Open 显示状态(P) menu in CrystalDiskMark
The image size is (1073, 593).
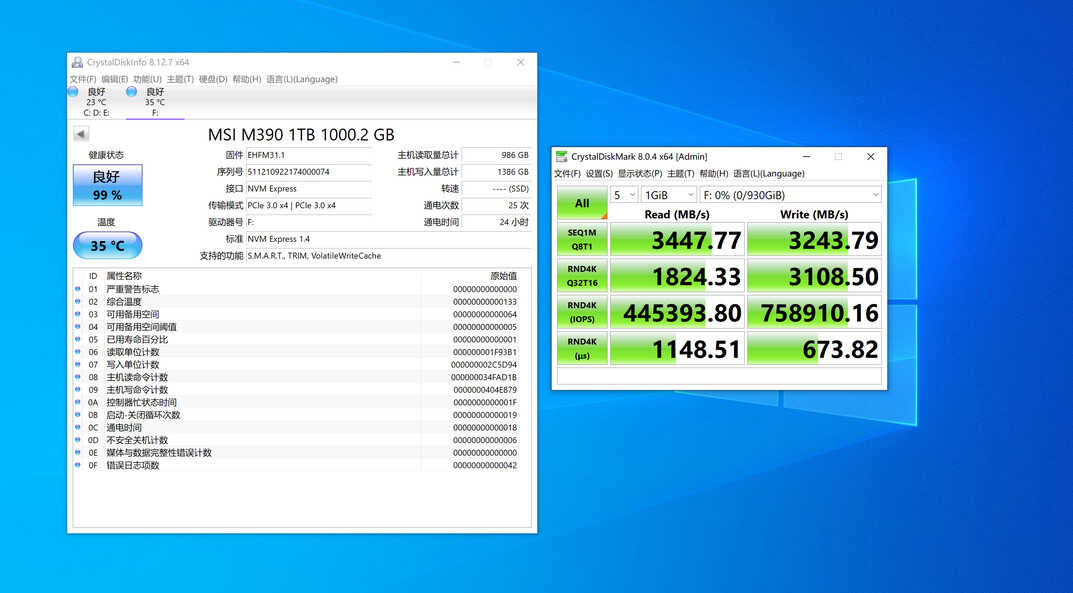(x=640, y=174)
